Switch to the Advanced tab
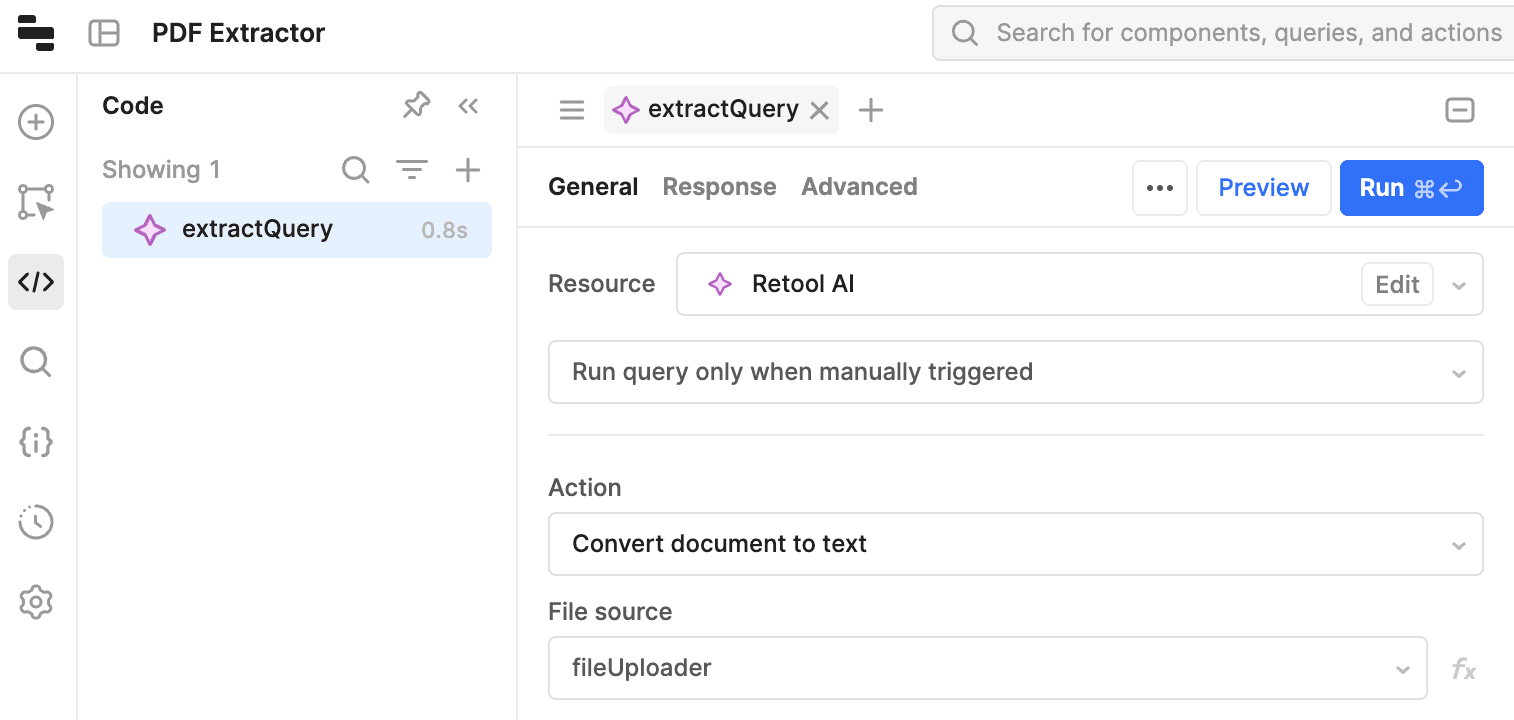 coord(859,187)
